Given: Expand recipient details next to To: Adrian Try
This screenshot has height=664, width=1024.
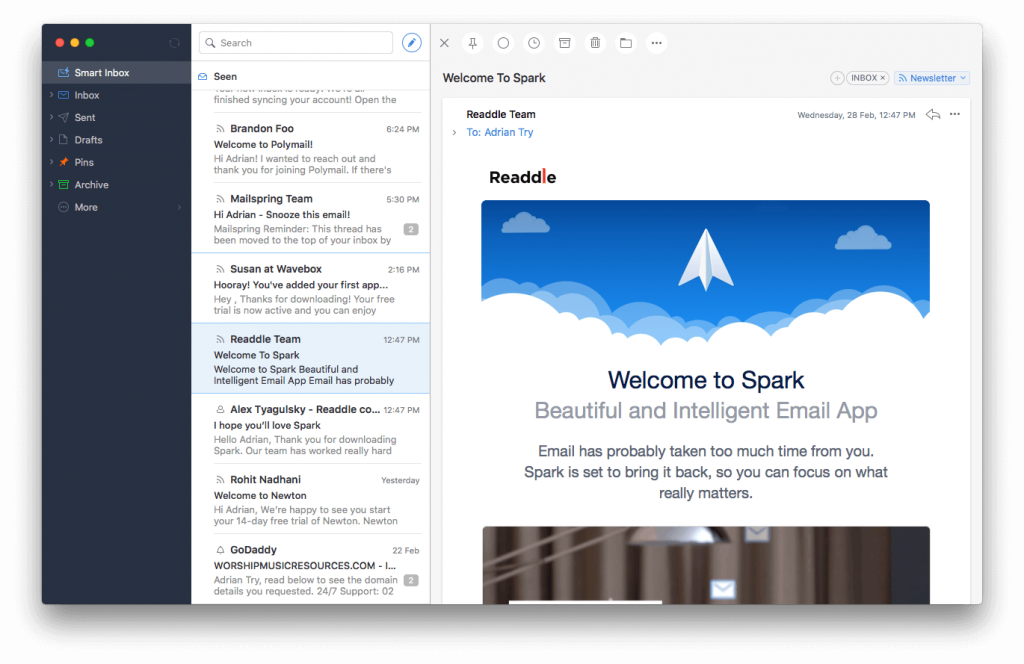Looking at the screenshot, I should tap(454, 133).
